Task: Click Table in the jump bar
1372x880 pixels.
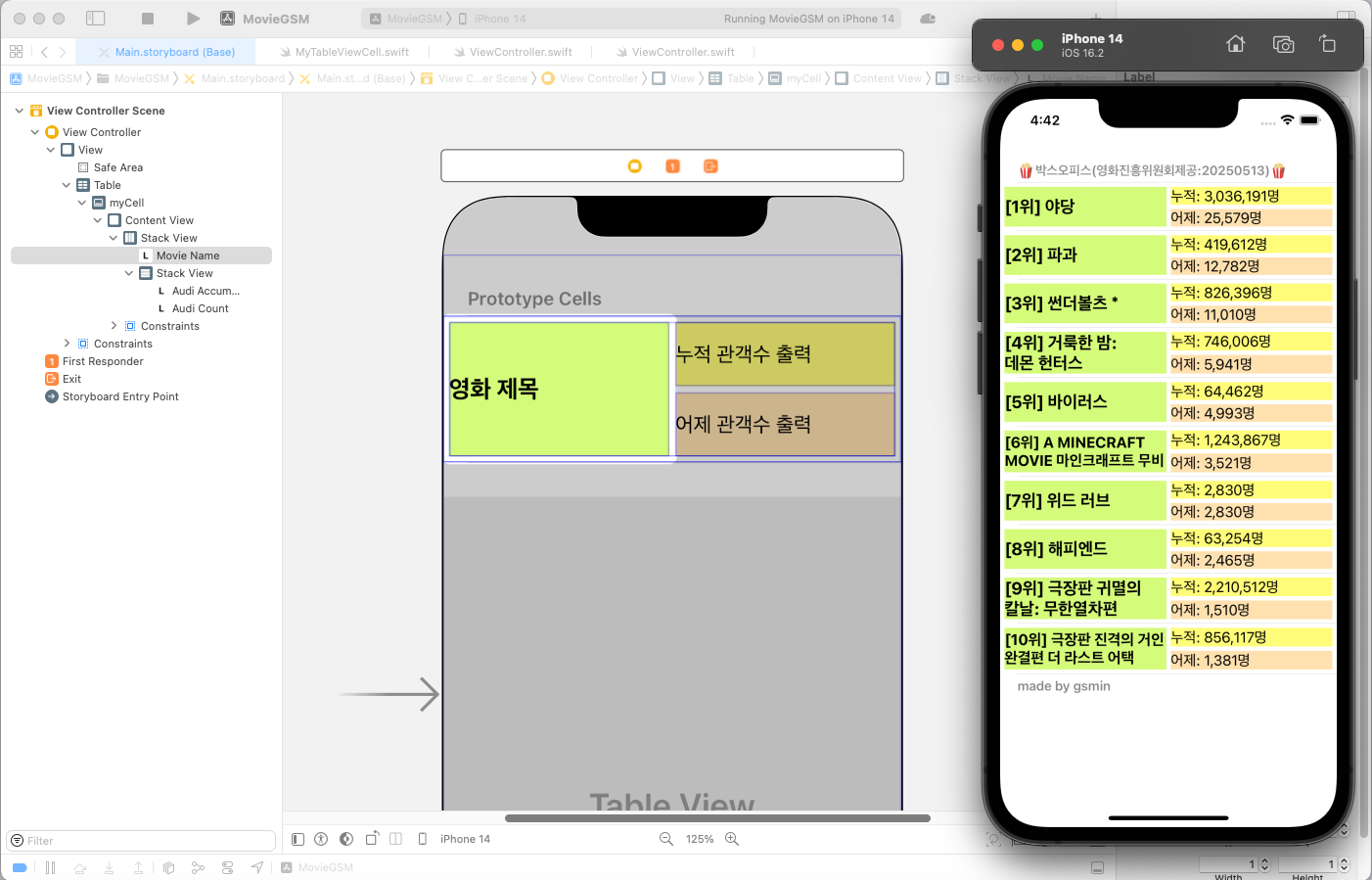Action: (x=732, y=78)
